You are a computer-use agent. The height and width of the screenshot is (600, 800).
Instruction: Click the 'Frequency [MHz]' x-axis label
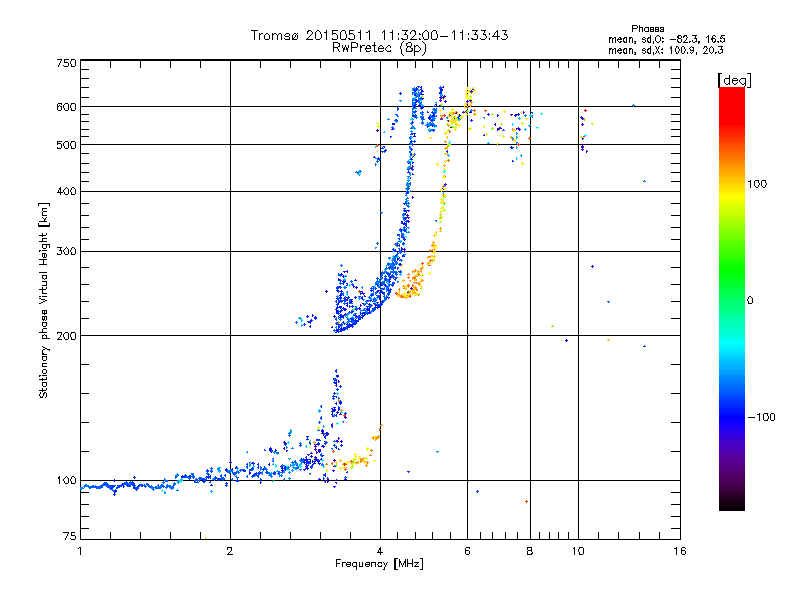pos(379,564)
